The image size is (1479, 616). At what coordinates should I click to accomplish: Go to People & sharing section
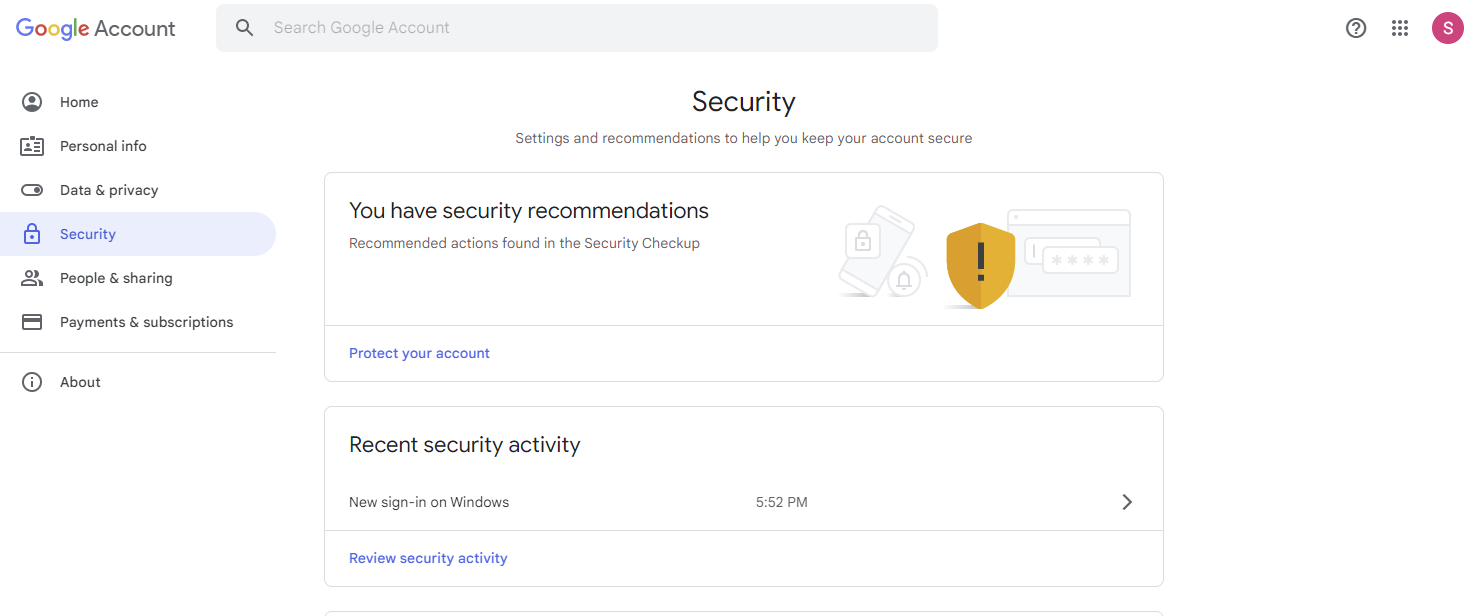point(138,278)
